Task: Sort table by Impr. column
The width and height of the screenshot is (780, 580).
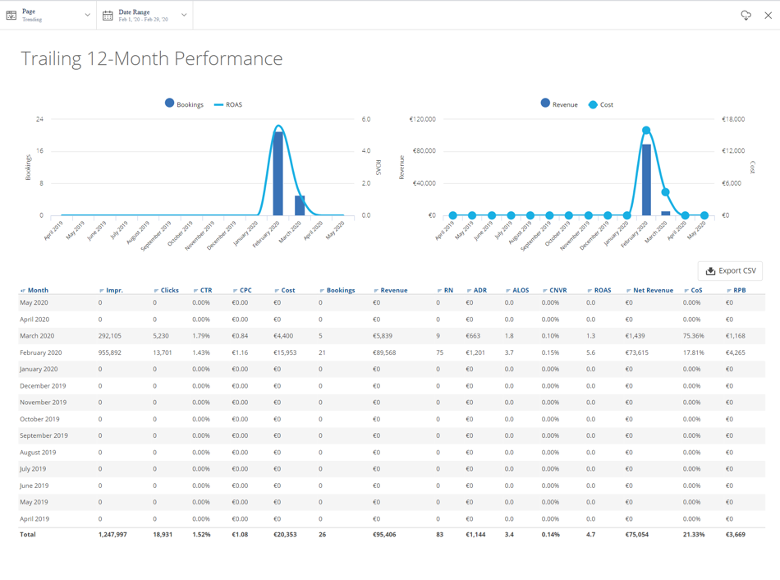Action: coord(111,290)
